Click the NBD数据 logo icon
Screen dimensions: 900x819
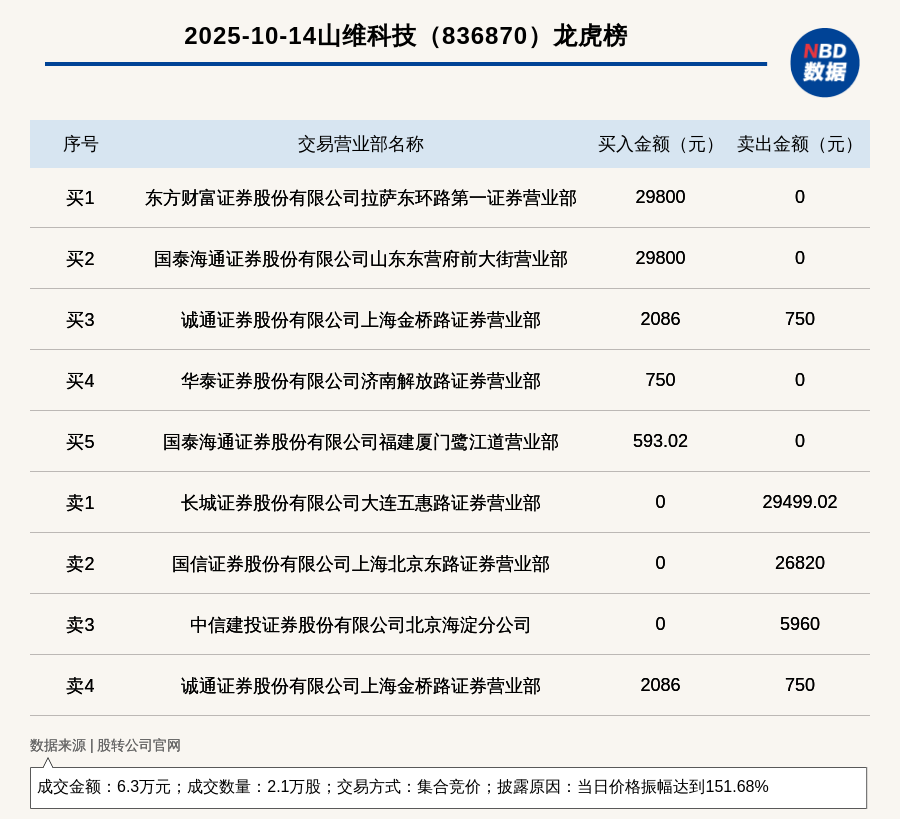click(824, 62)
